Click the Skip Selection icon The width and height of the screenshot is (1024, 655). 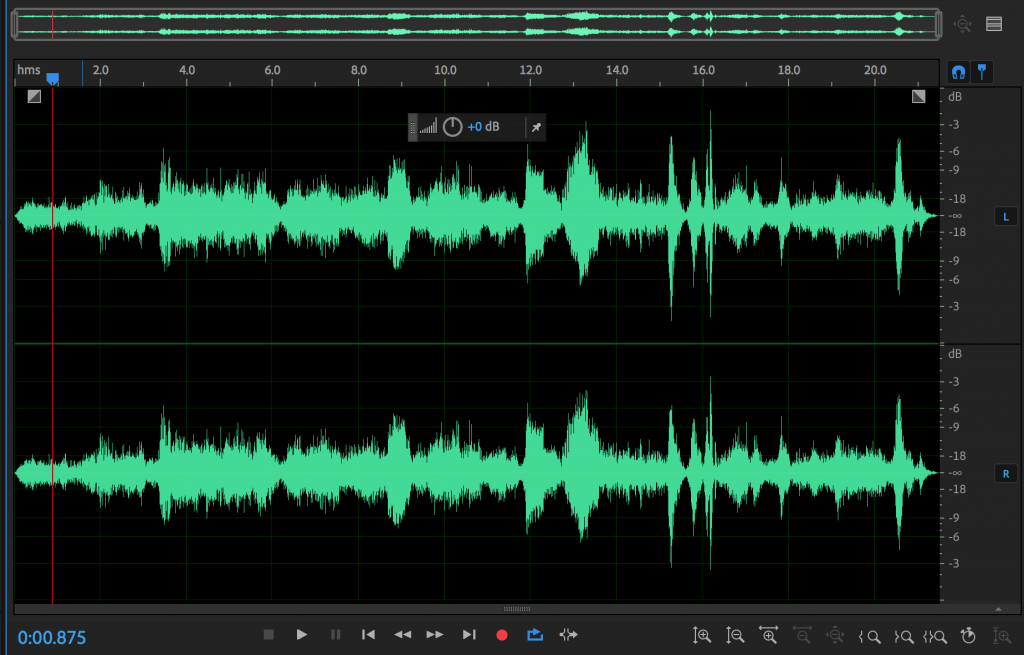[568, 635]
